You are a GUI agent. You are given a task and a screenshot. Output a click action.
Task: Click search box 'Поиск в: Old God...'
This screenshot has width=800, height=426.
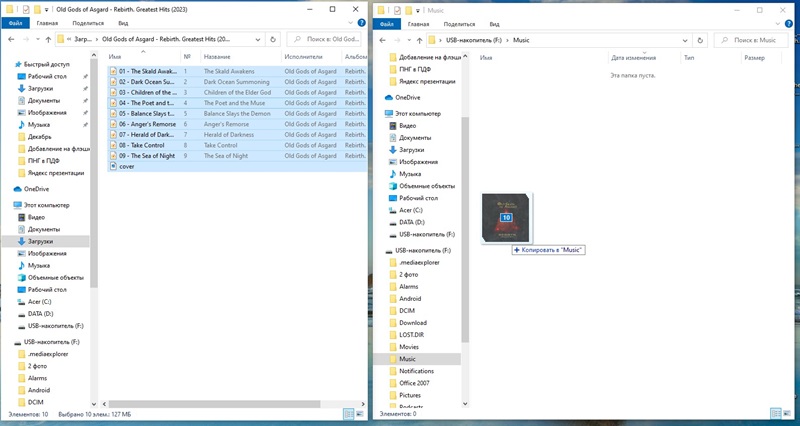point(324,39)
